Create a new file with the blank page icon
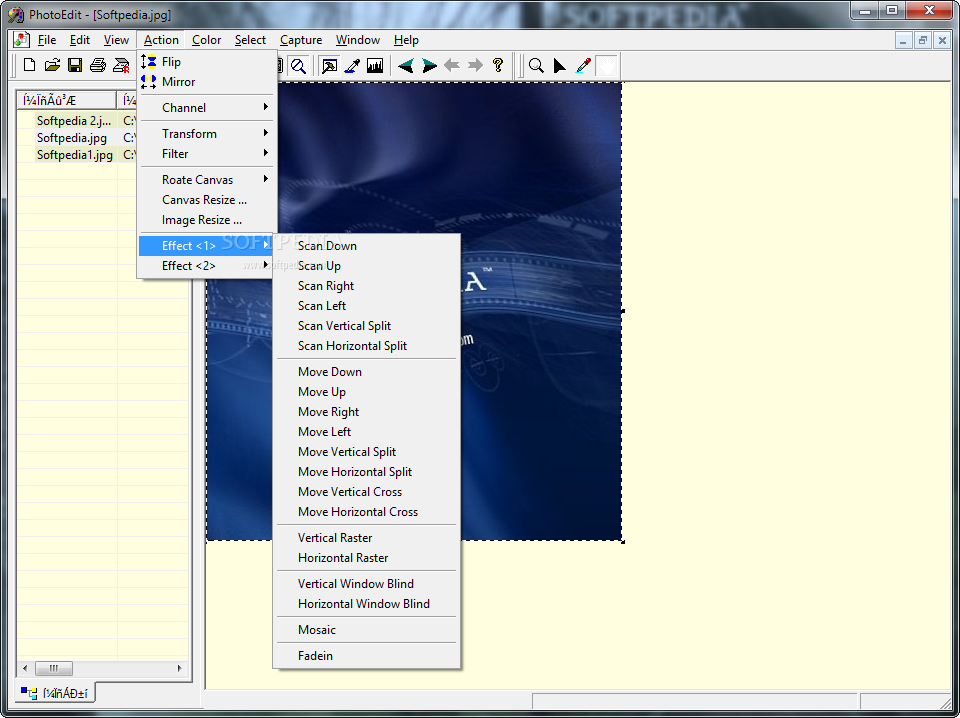960x718 pixels. 29,65
